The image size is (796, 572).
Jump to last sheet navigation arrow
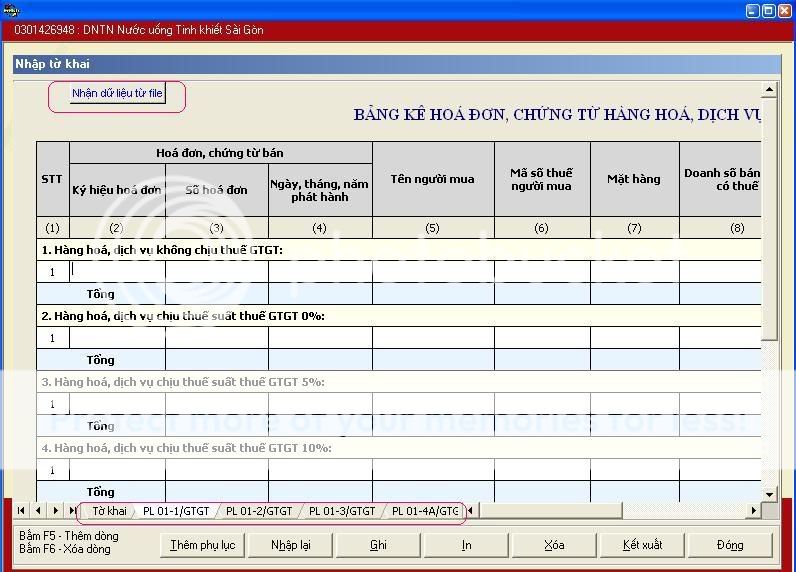[x=72, y=511]
